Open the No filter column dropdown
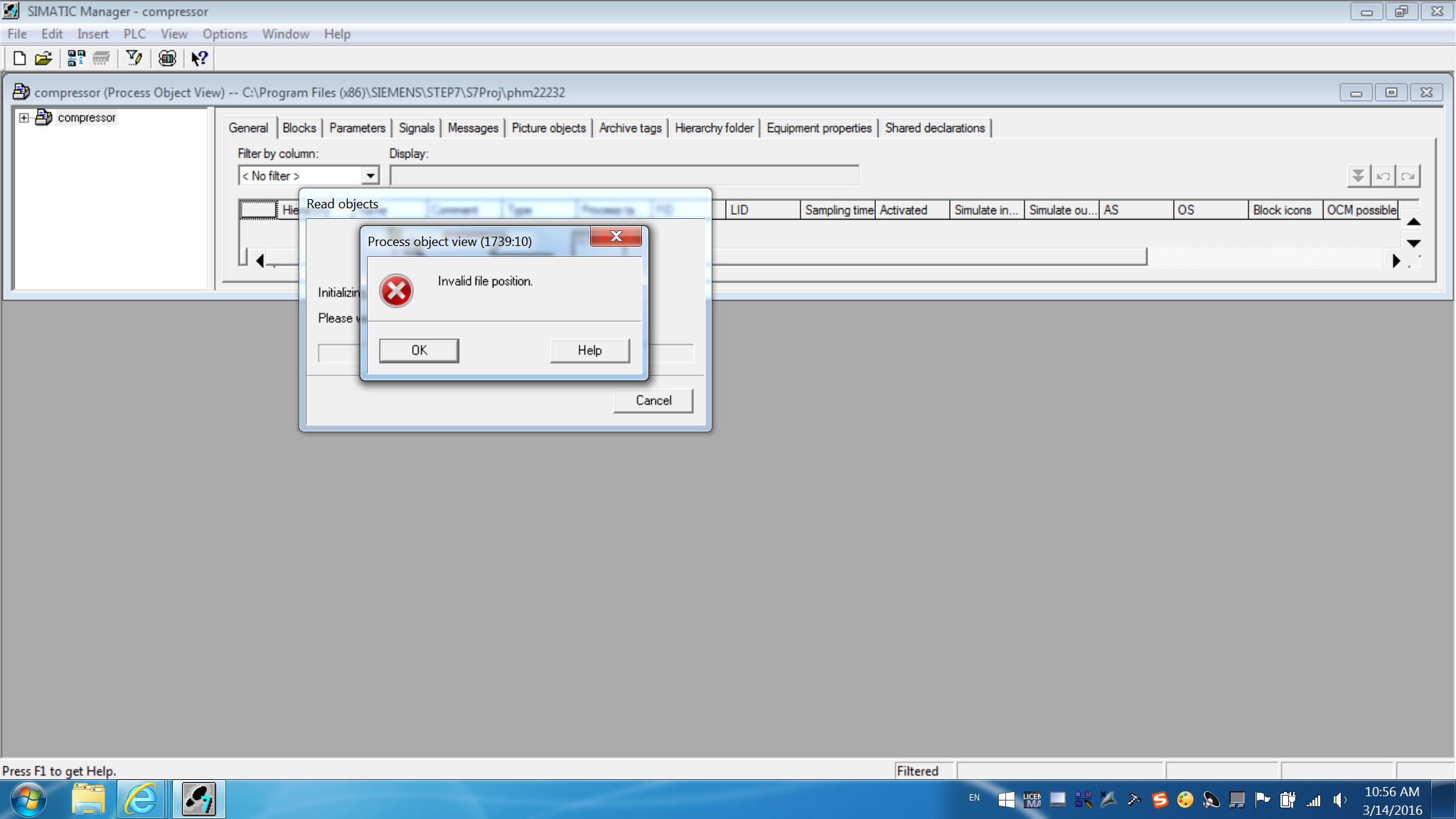The height and width of the screenshot is (819, 1456). click(x=370, y=176)
